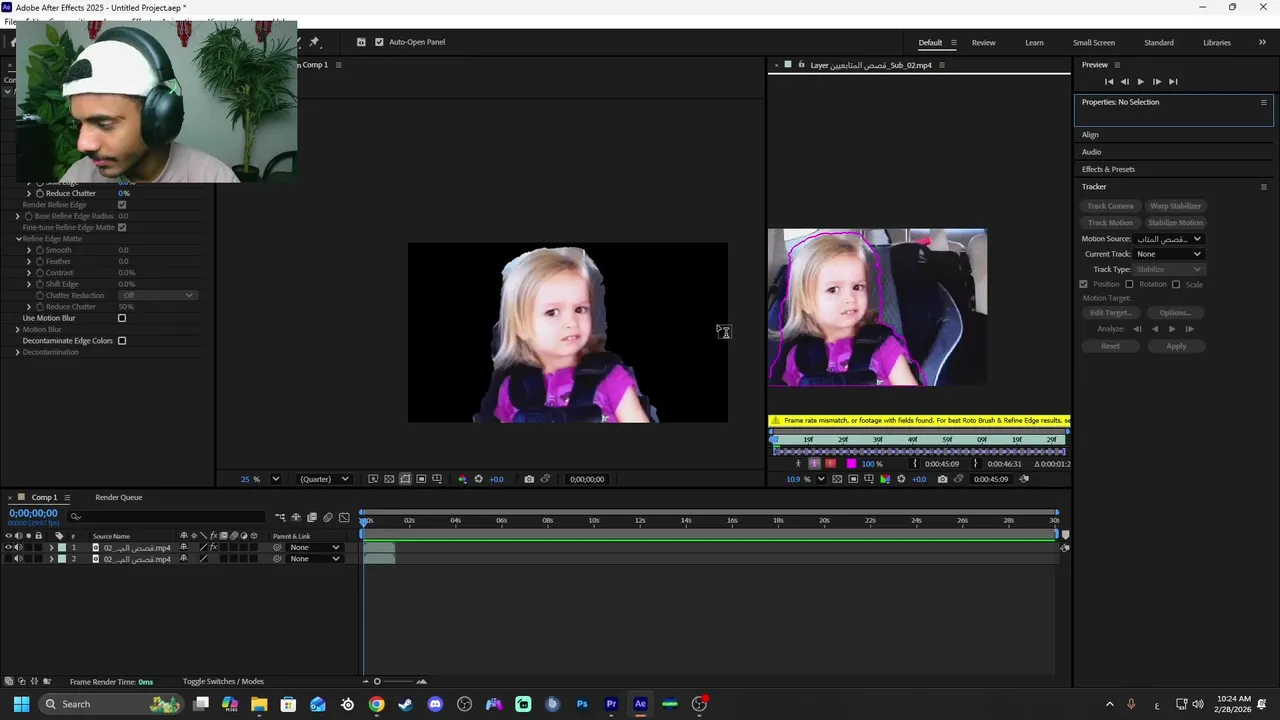
Task: Click reset exposure icon in Layer viewer
Action: [901, 479]
